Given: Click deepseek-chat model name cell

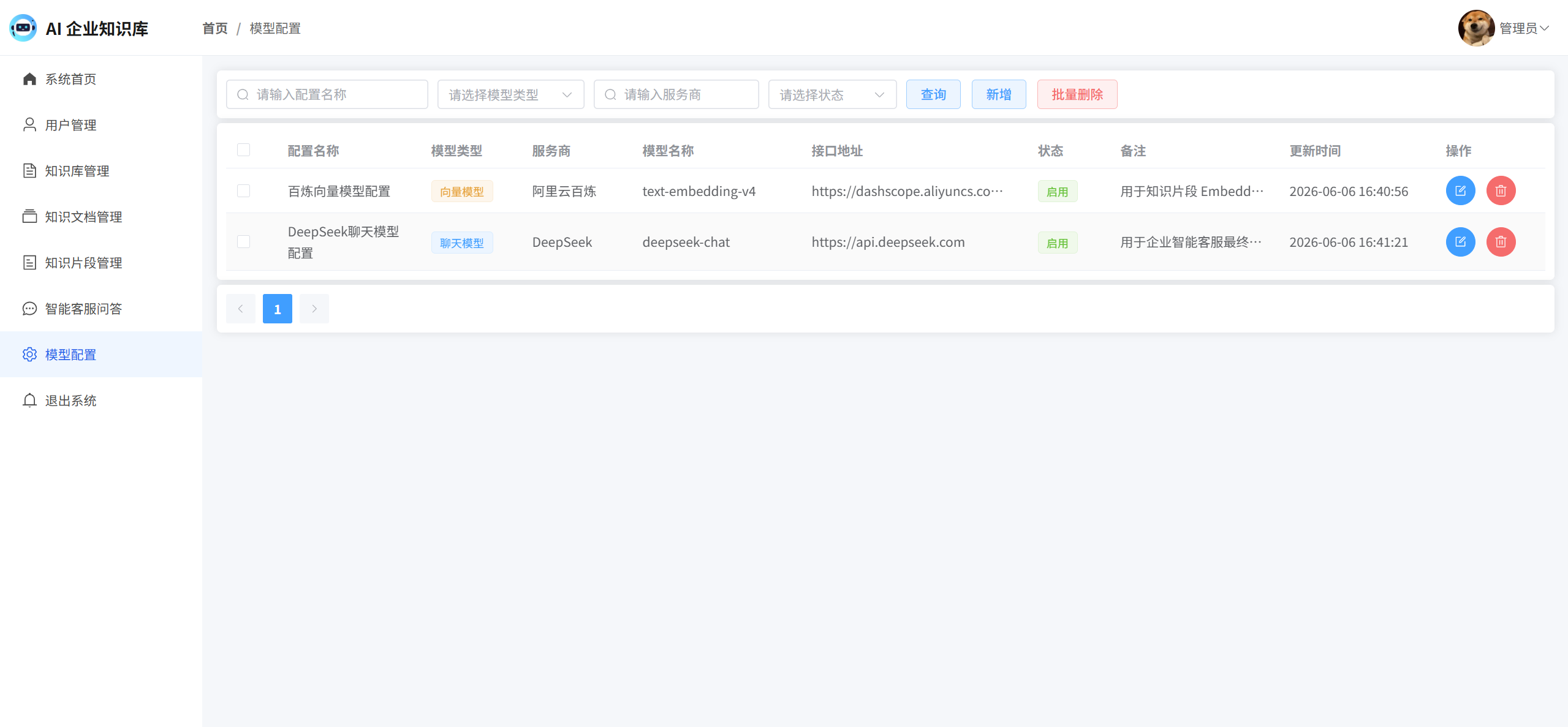Looking at the screenshot, I should [x=686, y=242].
